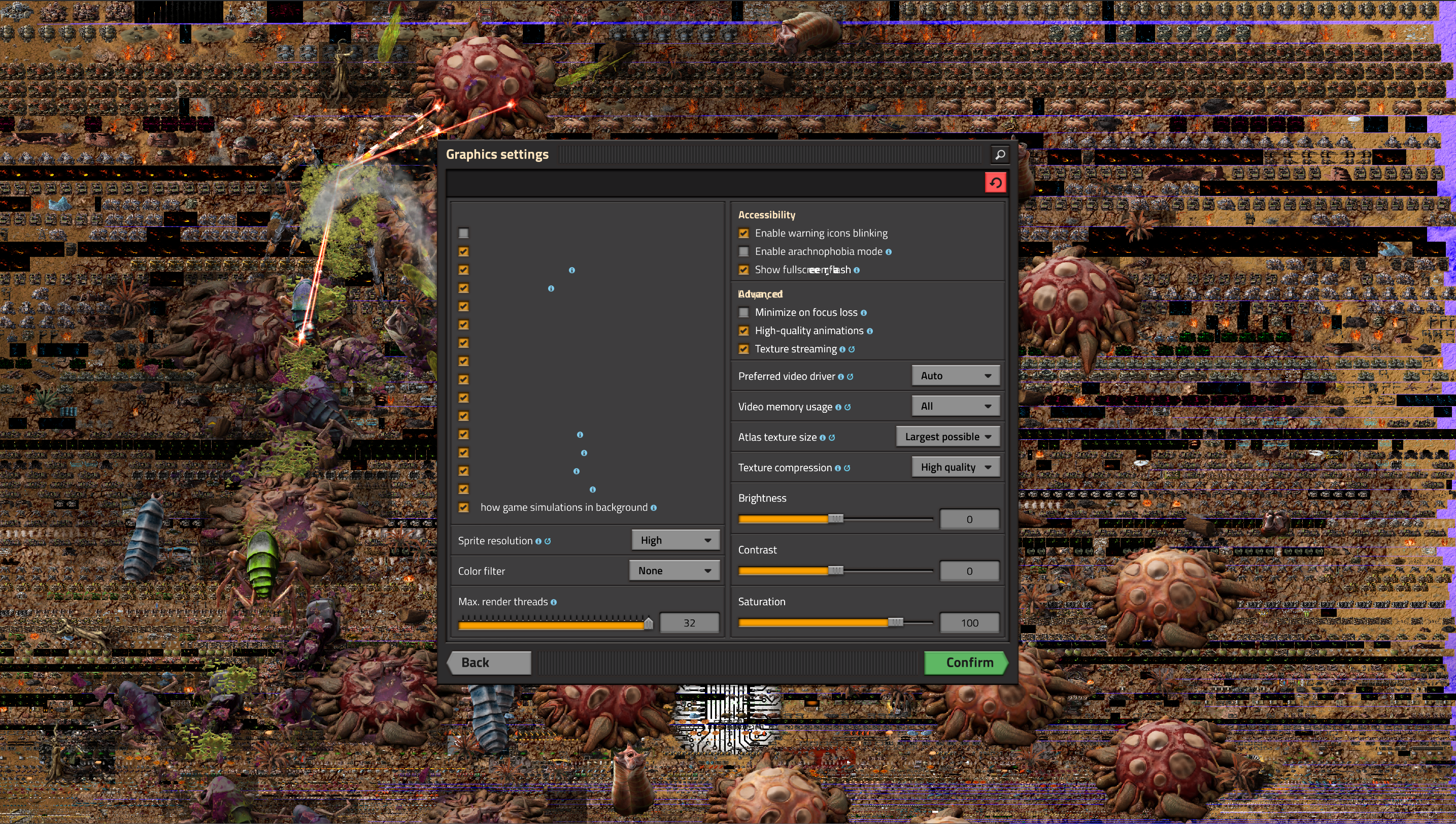Click the Saturation slider handle
This screenshot has width=1456, height=824.
(x=895, y=622)
